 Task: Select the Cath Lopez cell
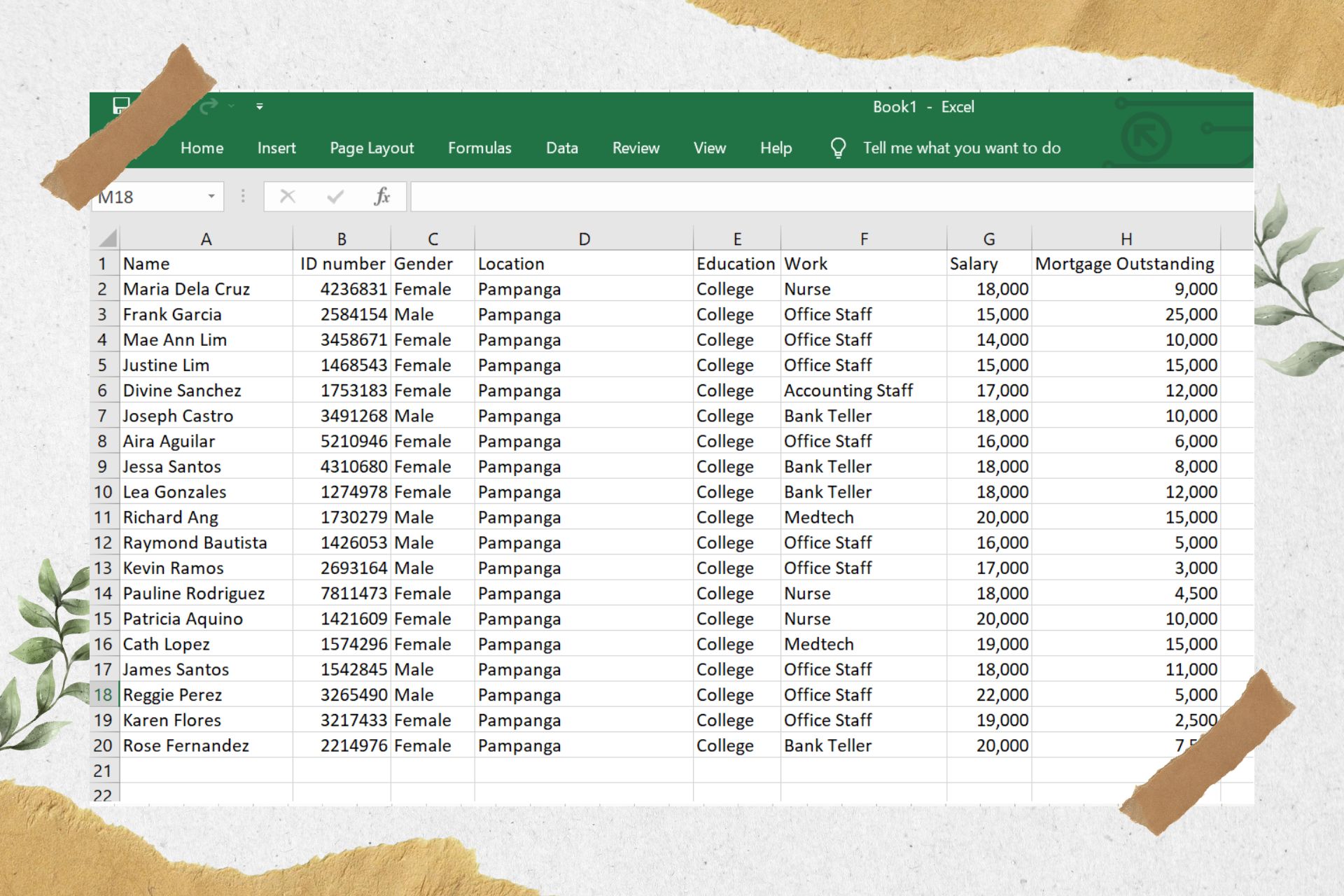tap(206, 644)
